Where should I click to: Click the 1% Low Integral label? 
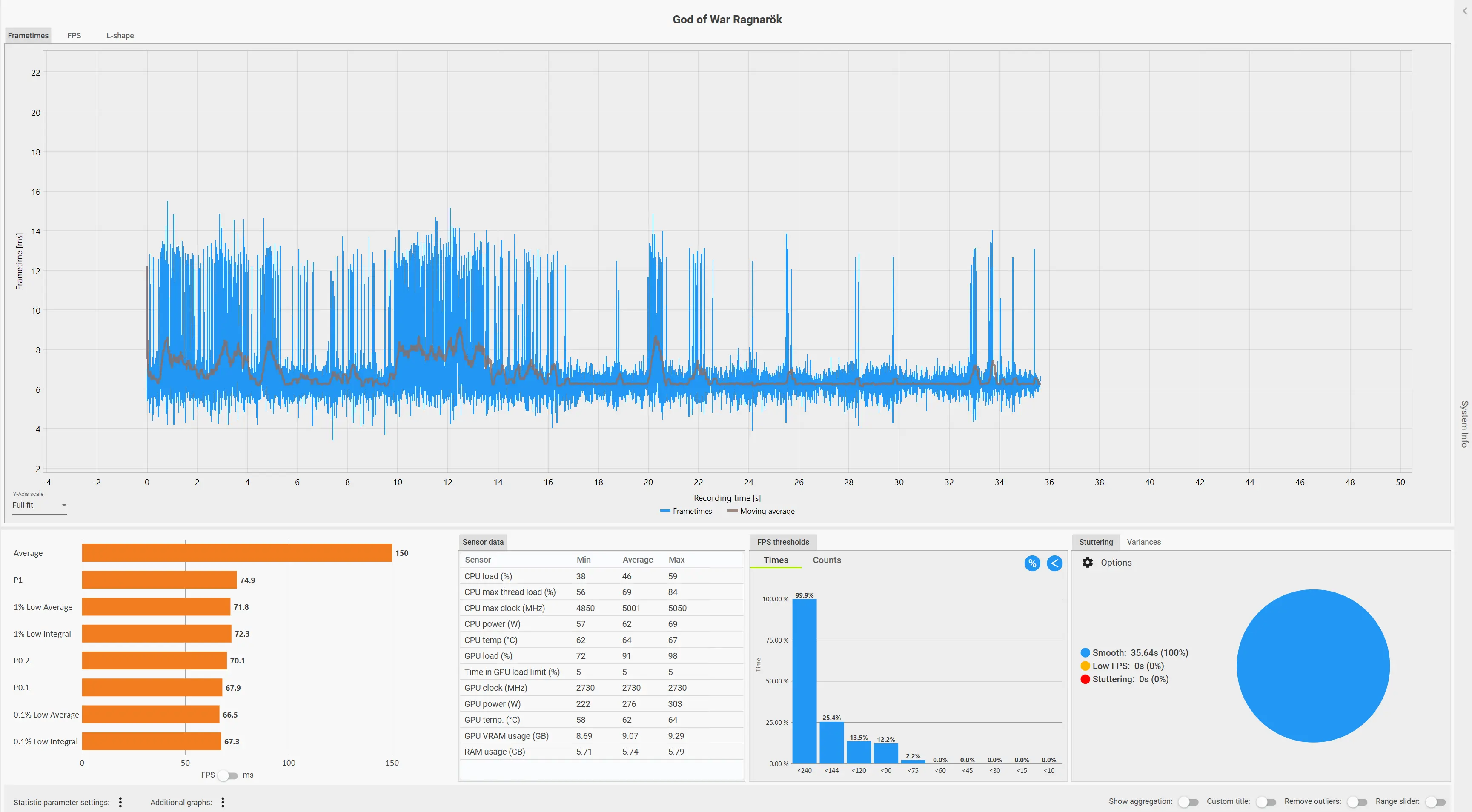[x=42, y=634]
